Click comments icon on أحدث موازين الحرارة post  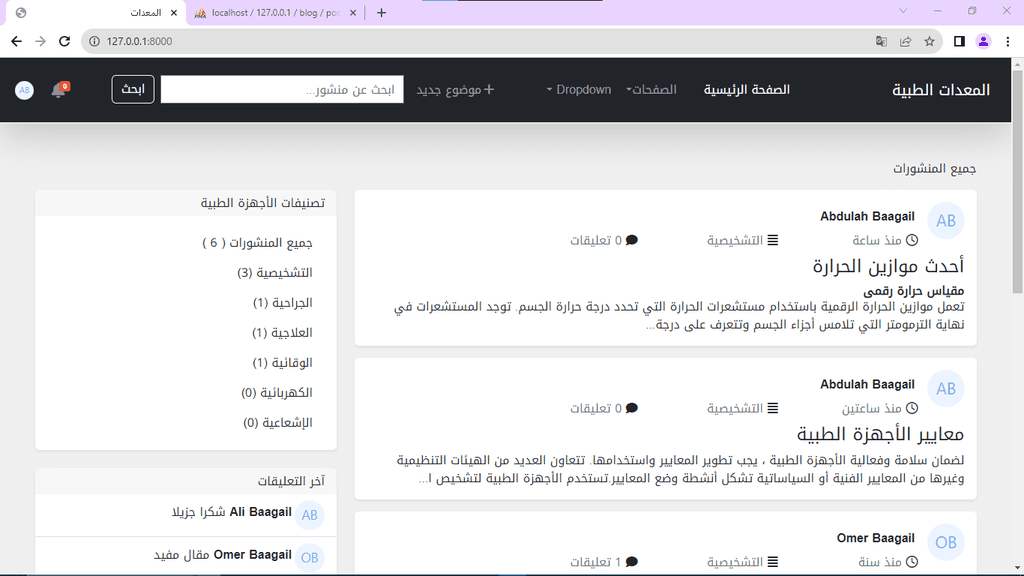632,240
